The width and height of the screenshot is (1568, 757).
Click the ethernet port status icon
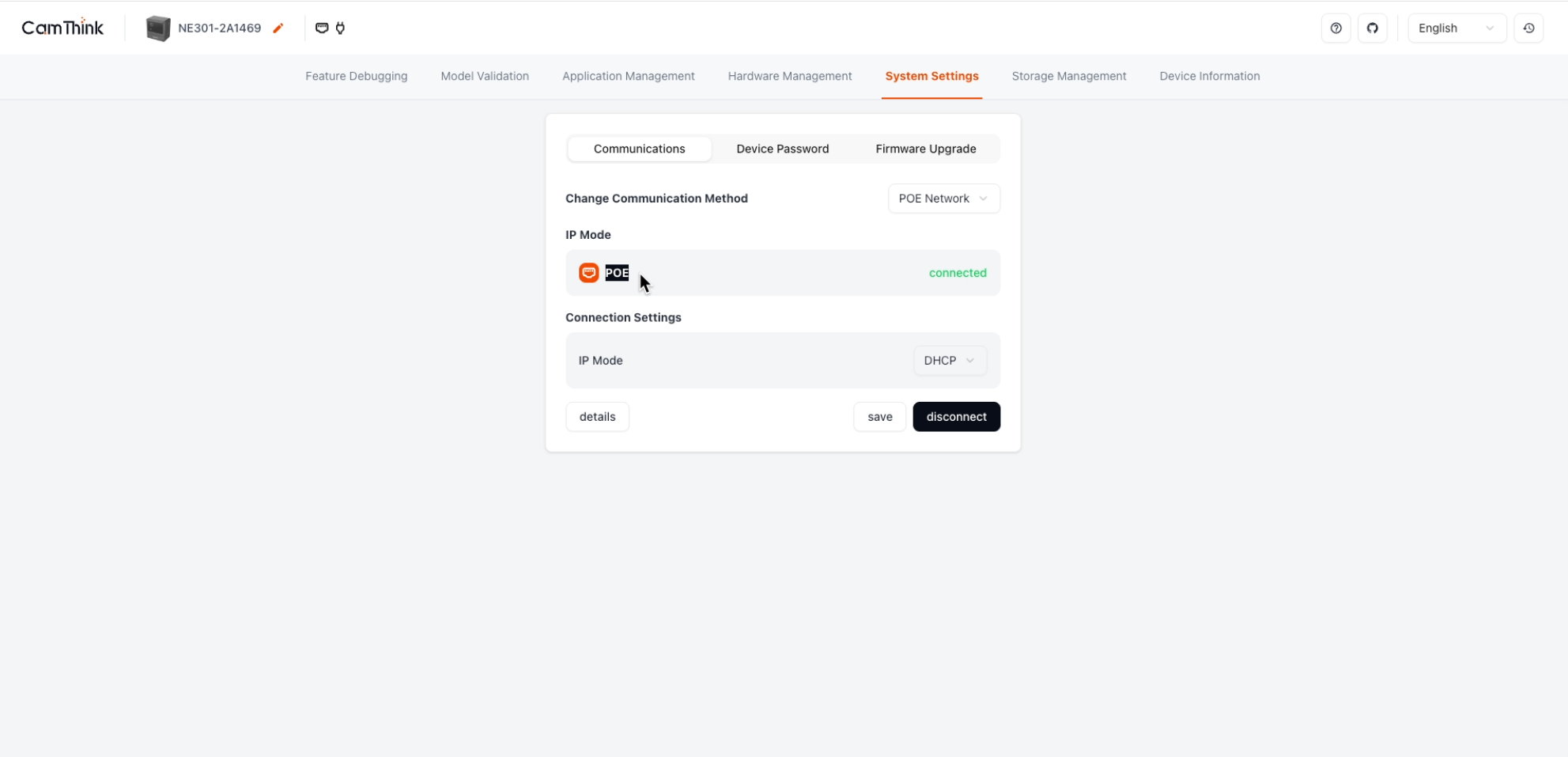pyautogui.click(x=322, y=28)
